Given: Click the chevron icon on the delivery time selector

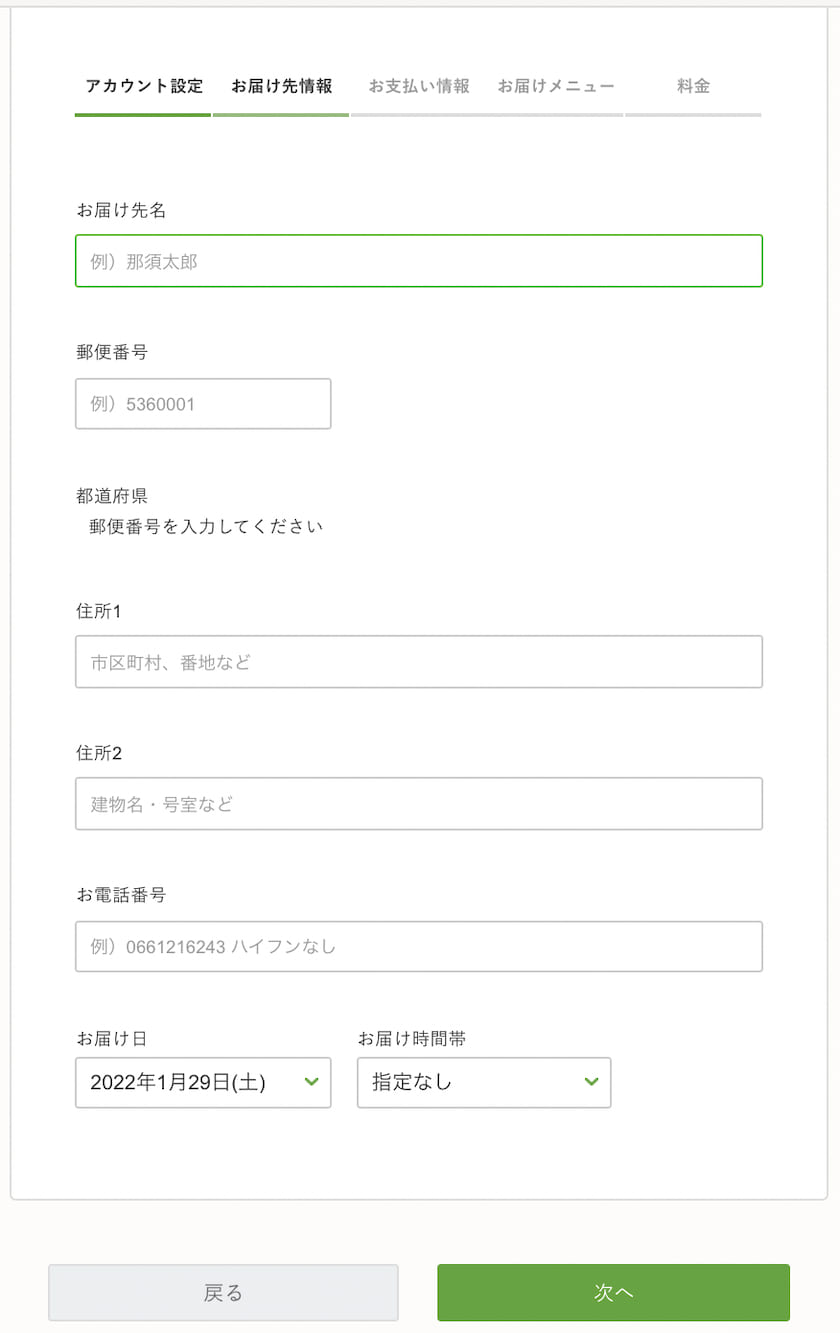Looking at the screenshot, I should point(591,1082).
